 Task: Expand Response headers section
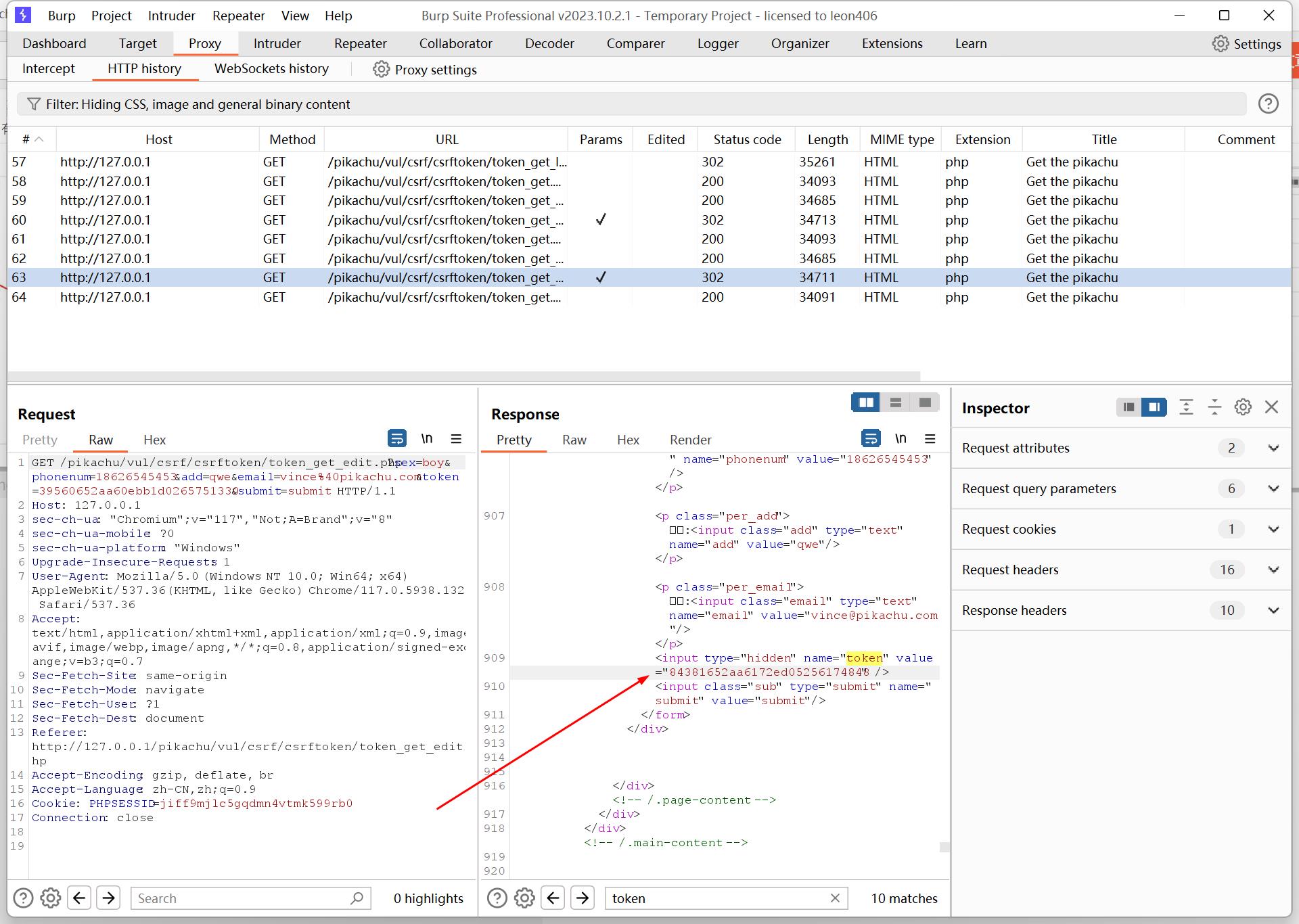click(x=1273, y=610)
